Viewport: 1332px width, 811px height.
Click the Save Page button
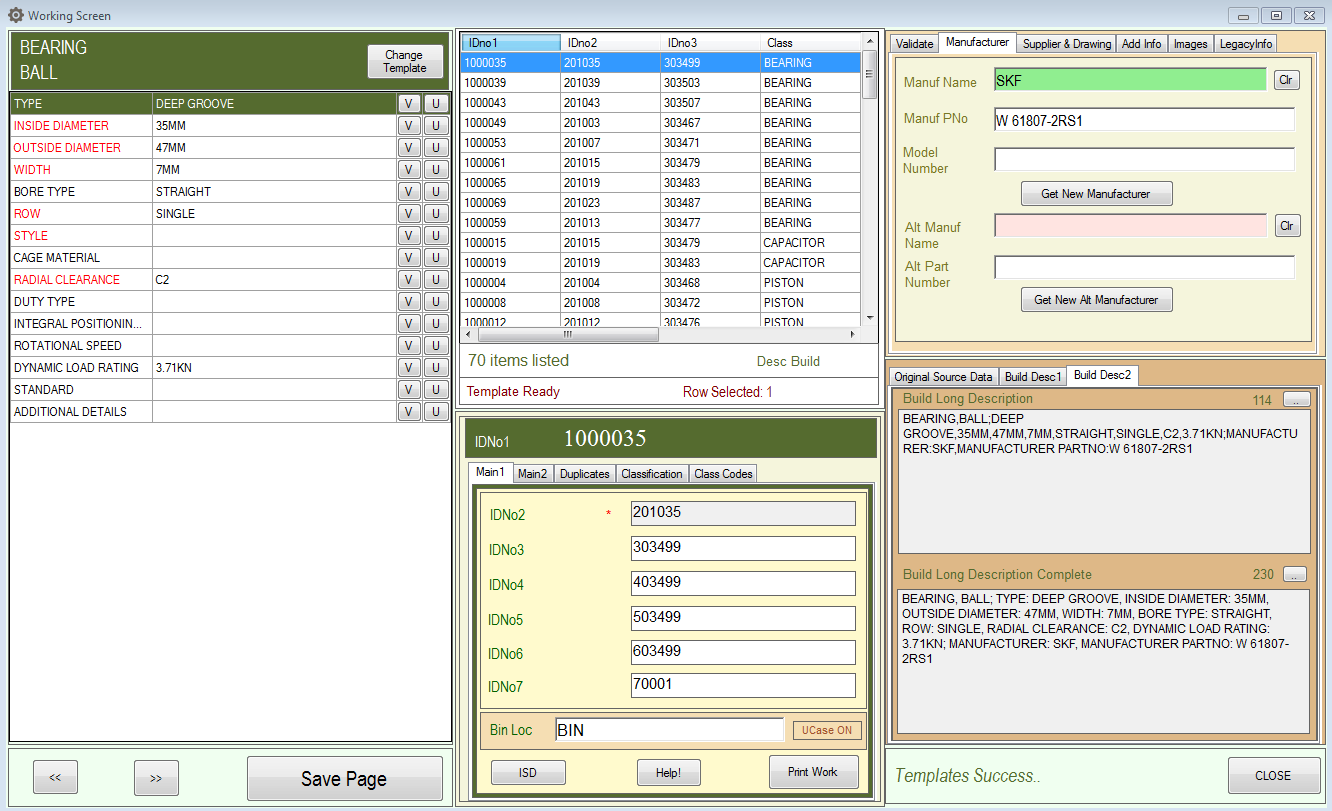tap(344, 779)
